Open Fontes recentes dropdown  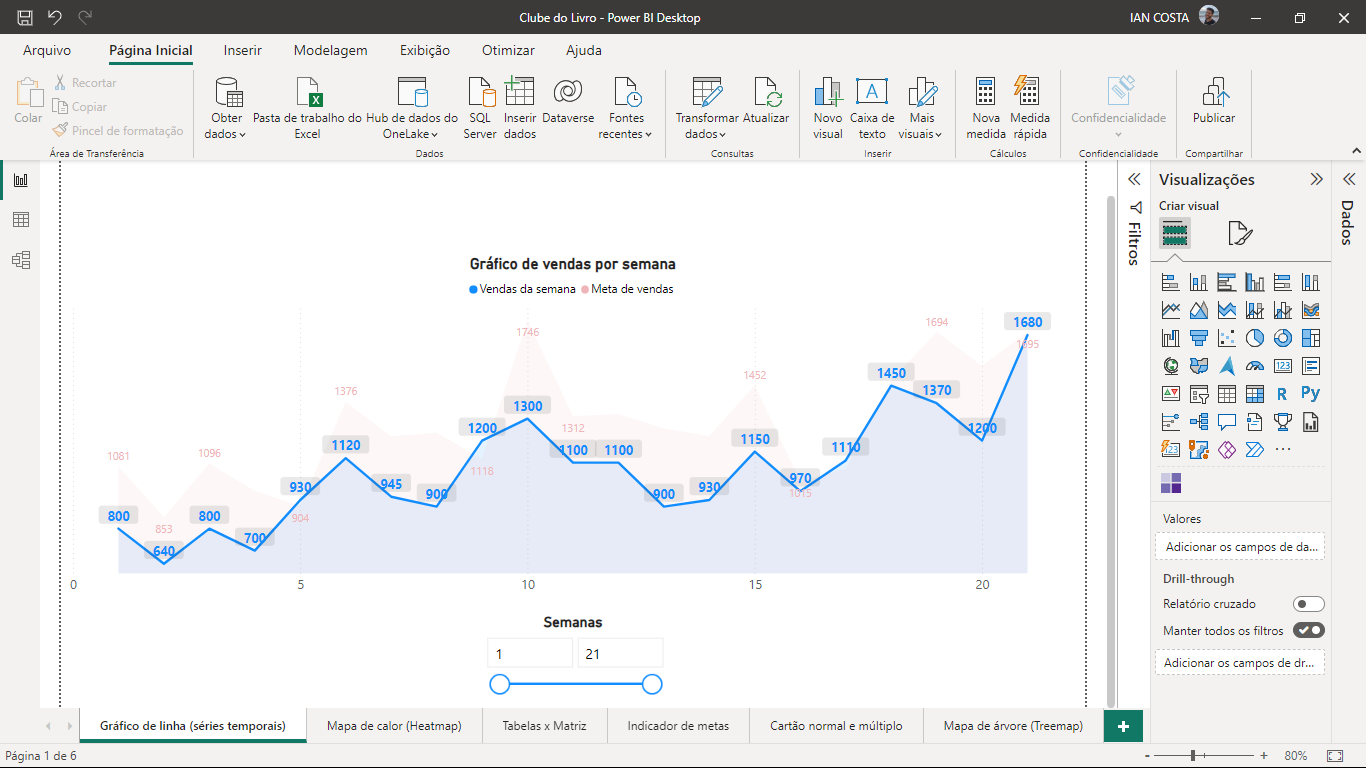[626, 108]
